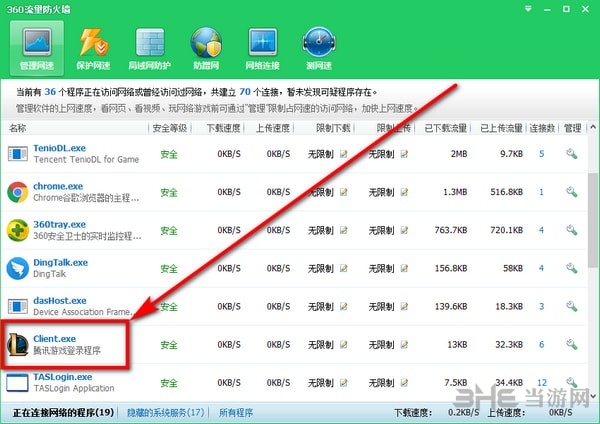600x424 pixels.
Task: Open manage wrench for Client.exe
Action: pyautogui.click(x=572, y=344)
